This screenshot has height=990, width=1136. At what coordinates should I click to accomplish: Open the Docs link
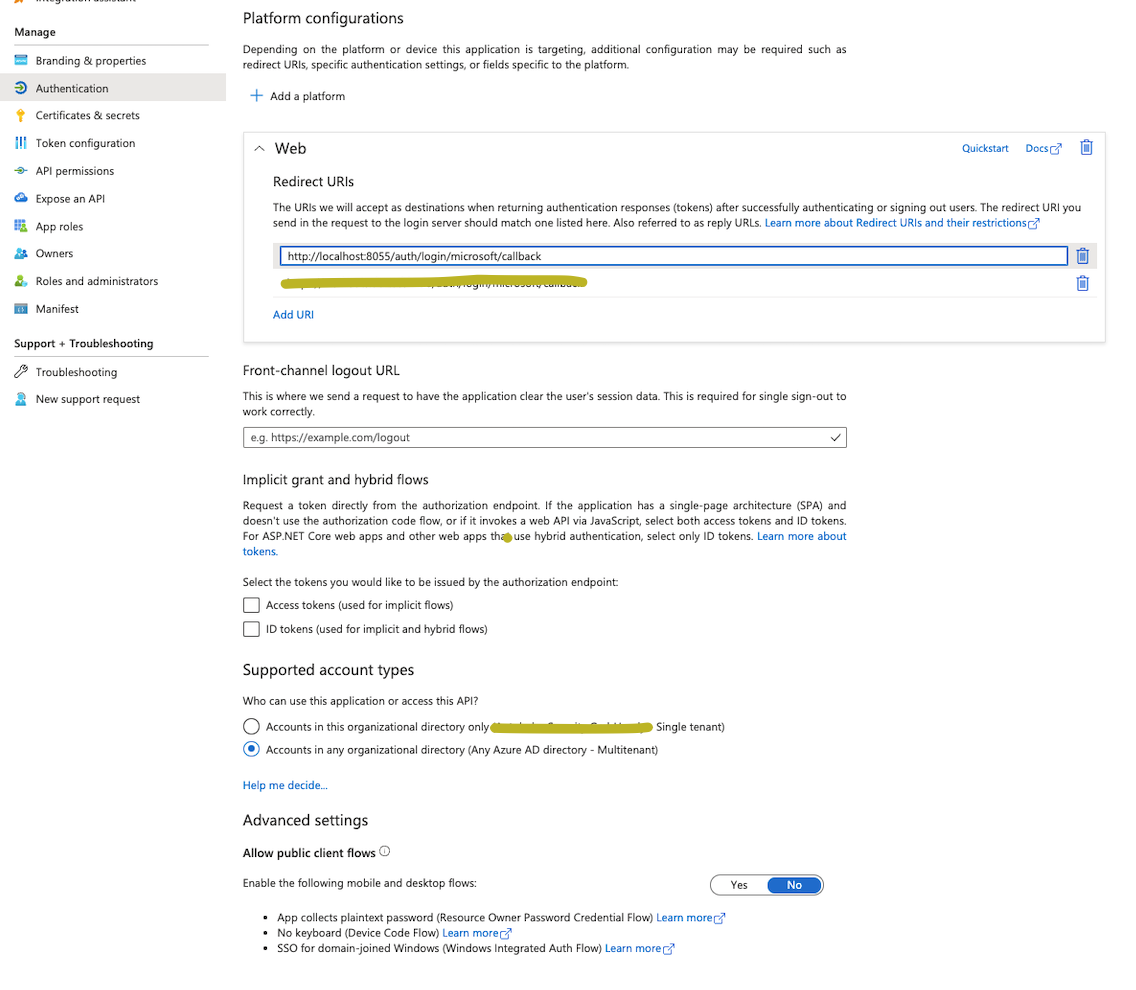pyautogui.click(x=1043, y=149)
